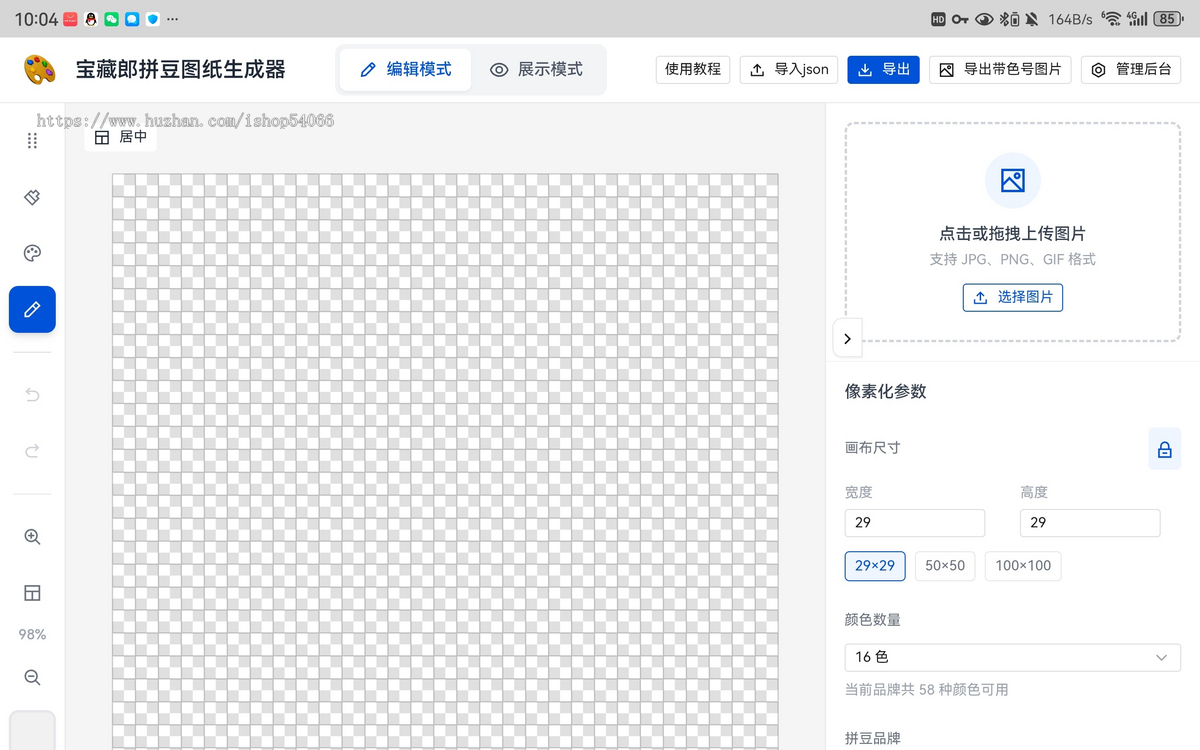Image resolution: width=1200 pixels, height=750 pixels.
Task: Click the Wi-Fi signal icon
Action: 1111,18
